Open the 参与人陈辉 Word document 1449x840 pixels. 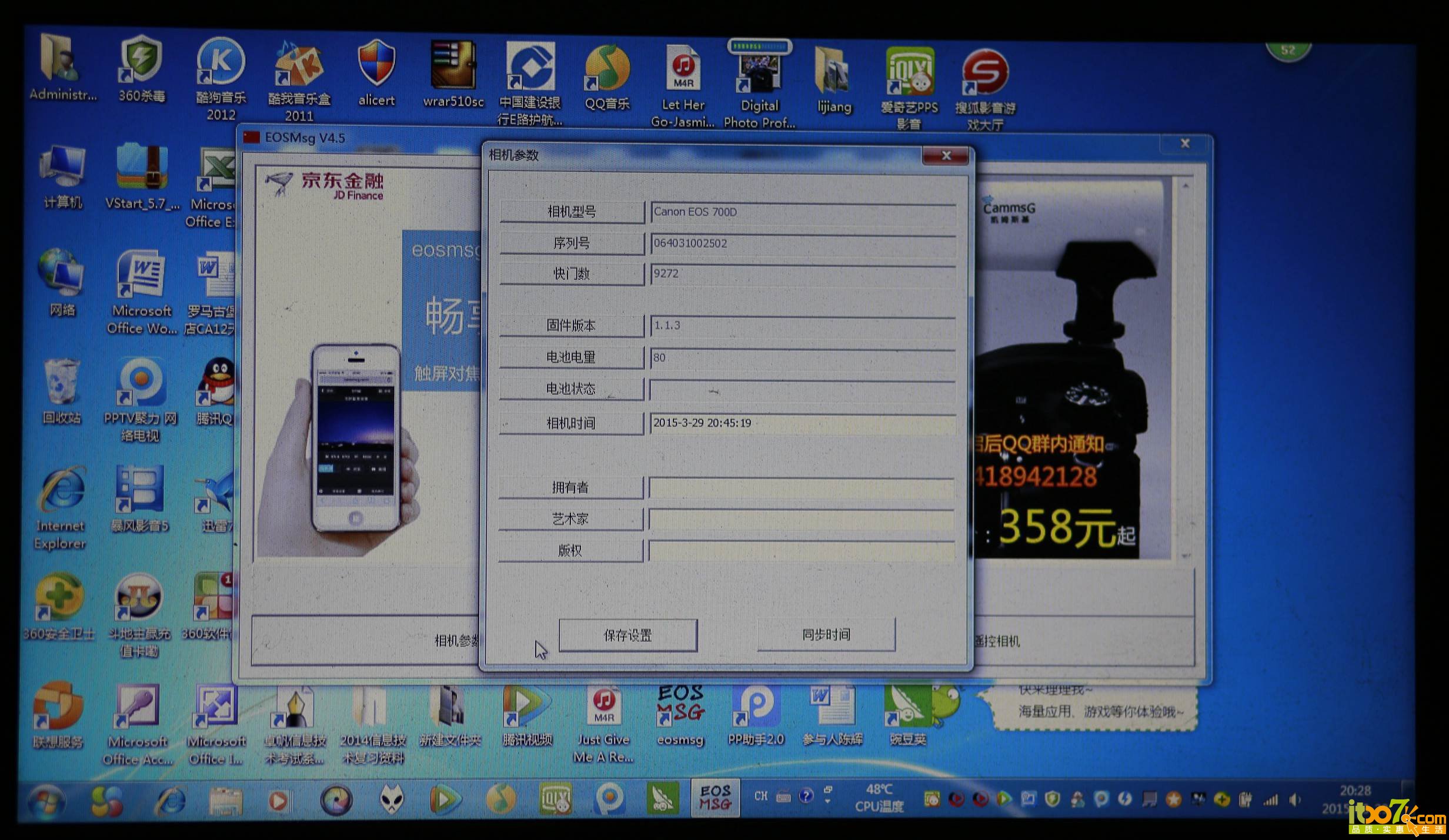tap(832, 715)
